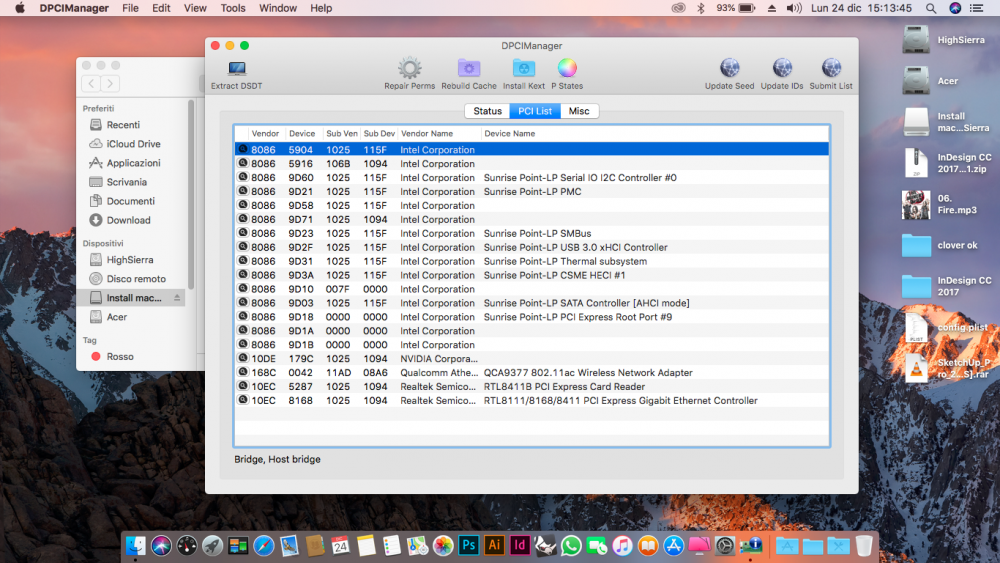Open Safari from the Dock

pos(263,546)
